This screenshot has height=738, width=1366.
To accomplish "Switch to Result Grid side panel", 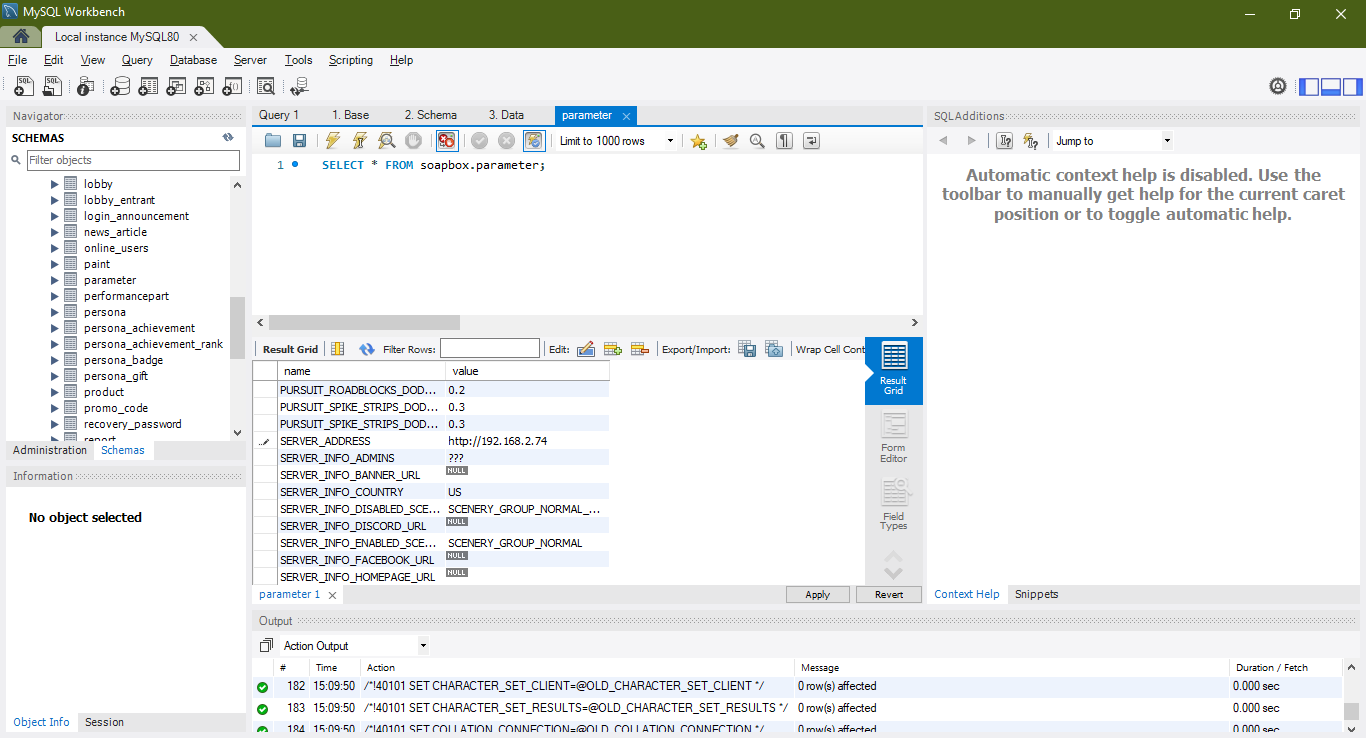I will 894,369.
